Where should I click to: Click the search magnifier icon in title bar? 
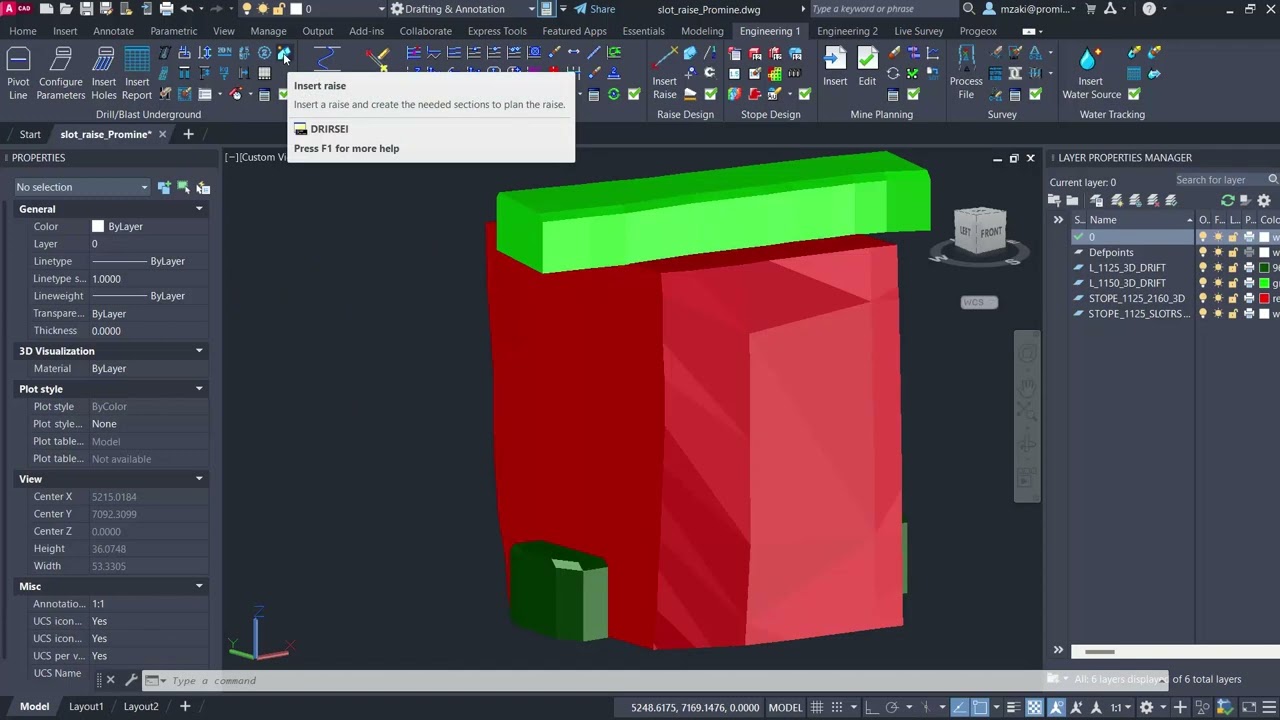[968, 9]
